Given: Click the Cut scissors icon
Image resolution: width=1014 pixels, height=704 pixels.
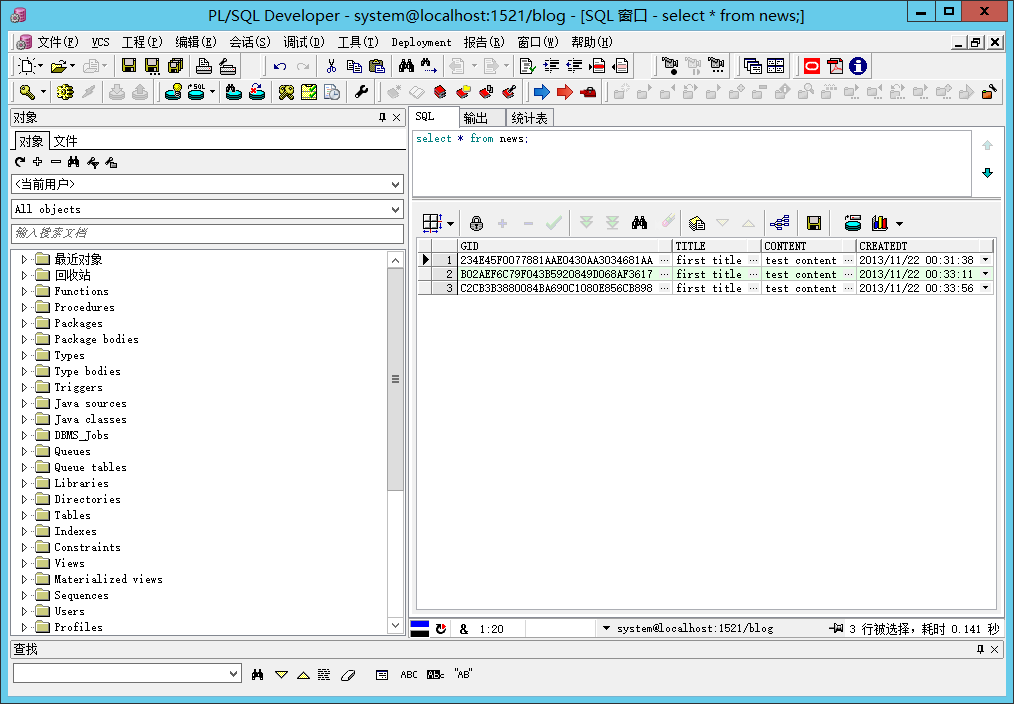Looking at the screenshot, I should tap(331, 65).
